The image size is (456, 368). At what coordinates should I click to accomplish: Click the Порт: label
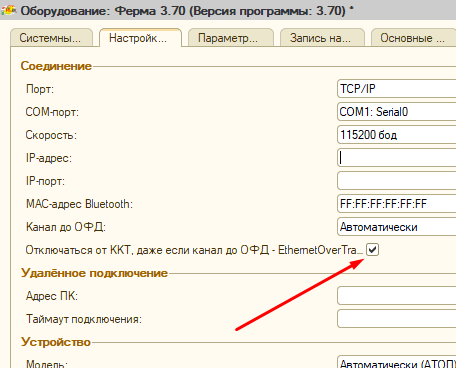click(40, 89)
